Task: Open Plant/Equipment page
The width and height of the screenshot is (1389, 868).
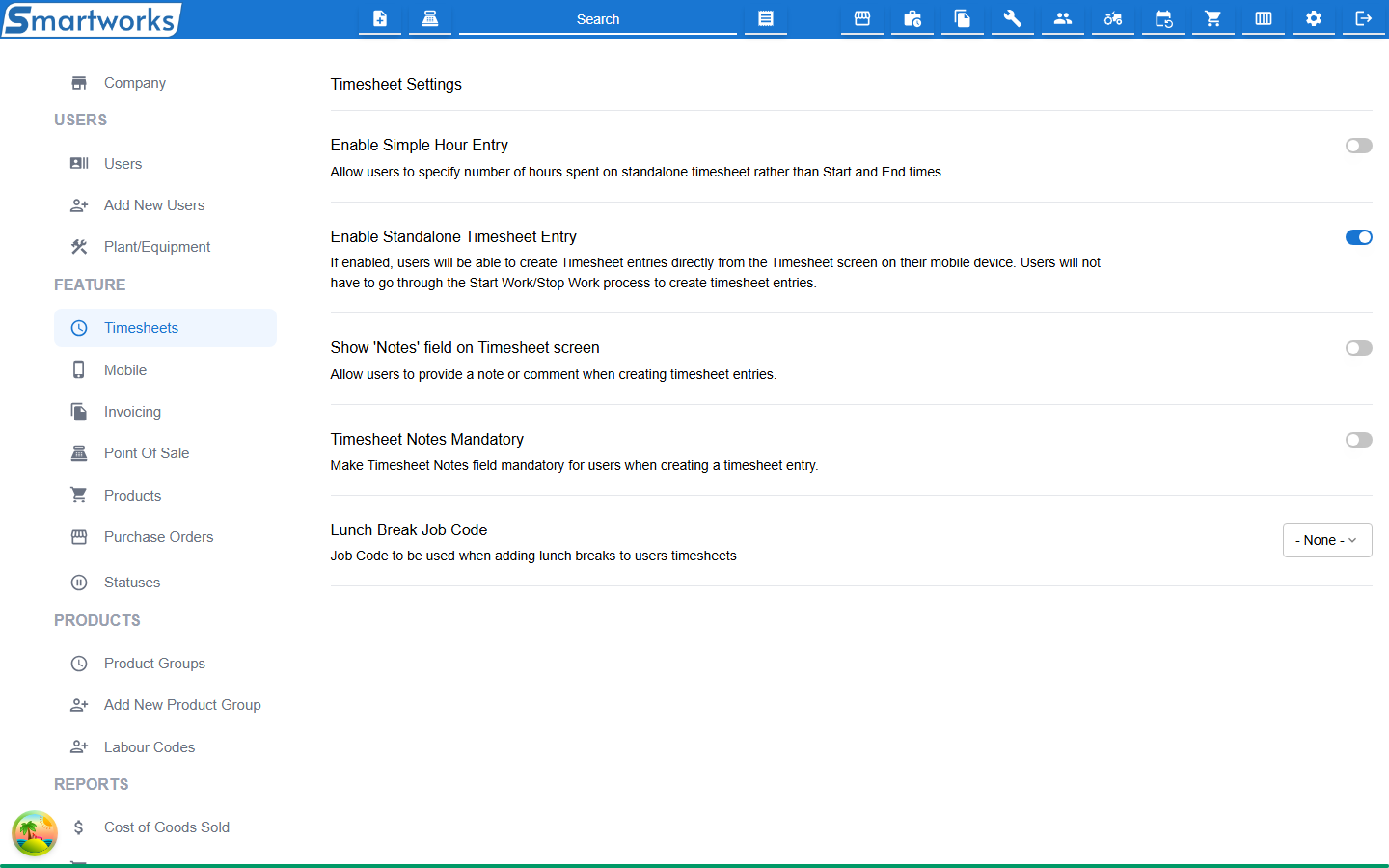Action: (165, 247)
